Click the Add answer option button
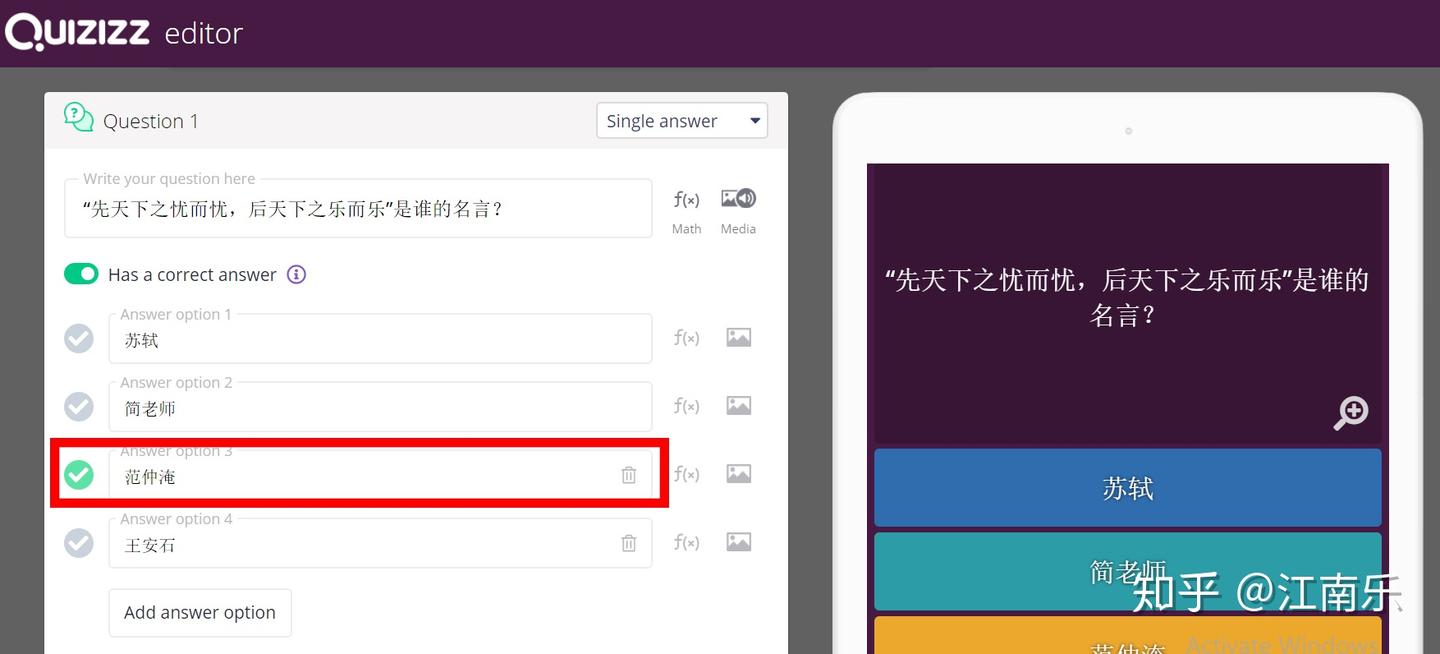The width and height of the screenshot is (1440, 654). pyautogui.click(x=199, y=612)
